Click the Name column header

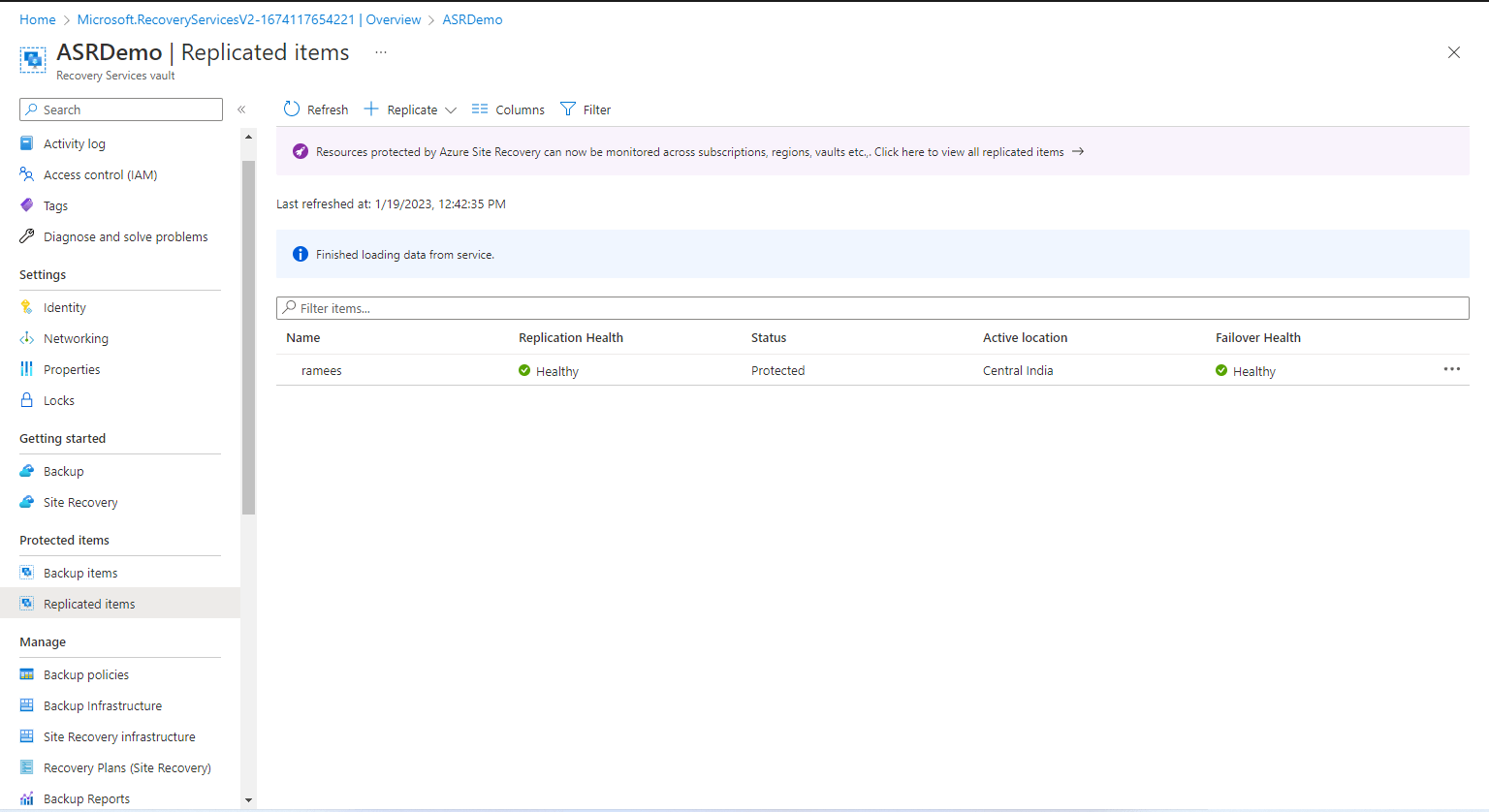(x=302, y=337)
